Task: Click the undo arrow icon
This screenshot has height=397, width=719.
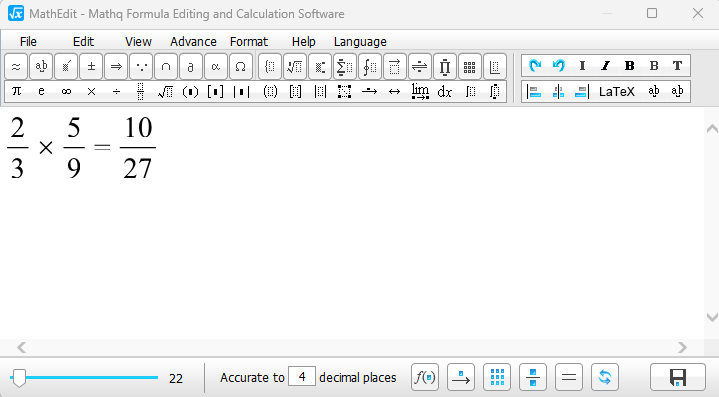Action: pos(559,66)
